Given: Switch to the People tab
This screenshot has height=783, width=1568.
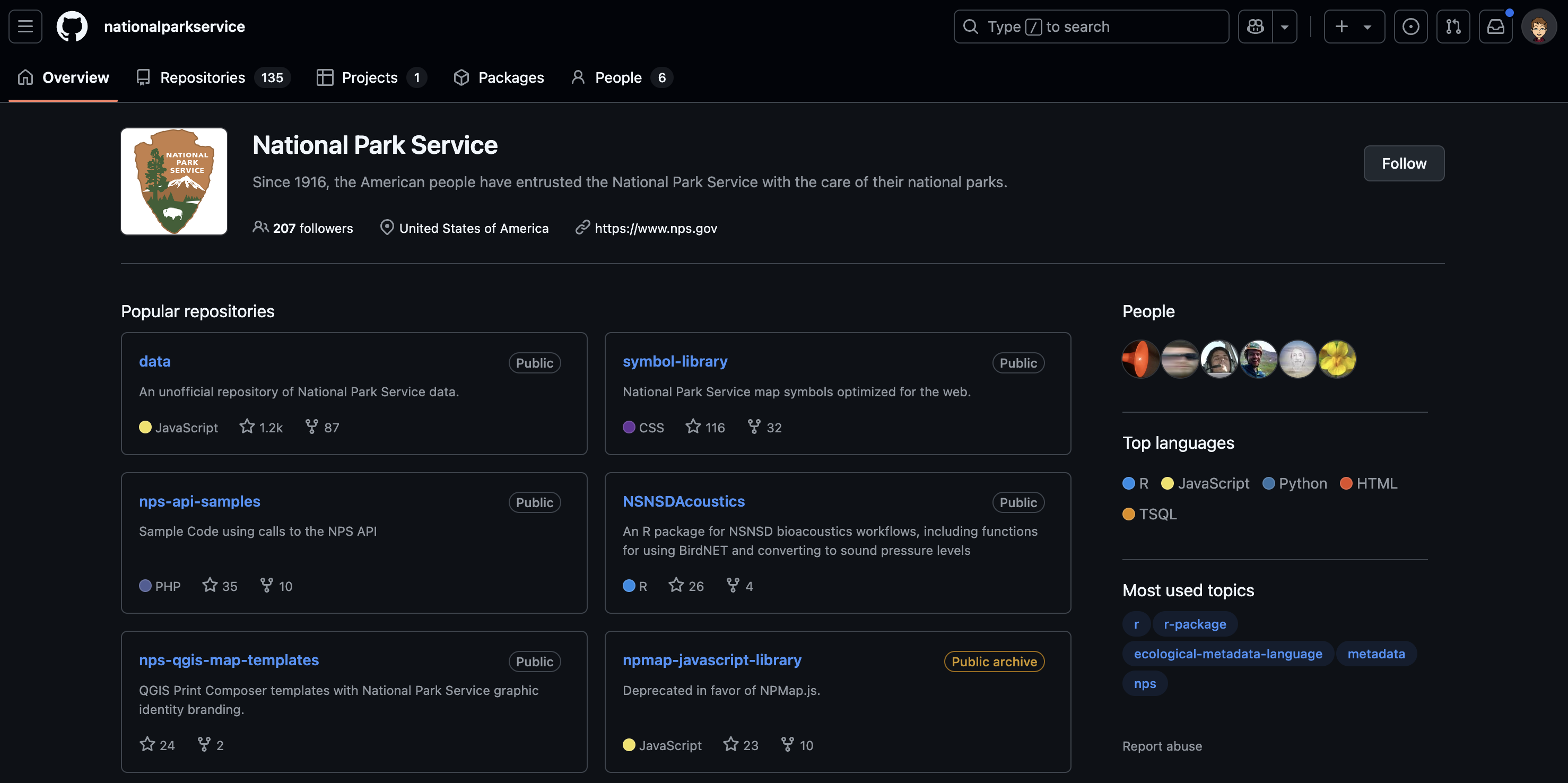Looking at the screenshot, I should 622,77.
